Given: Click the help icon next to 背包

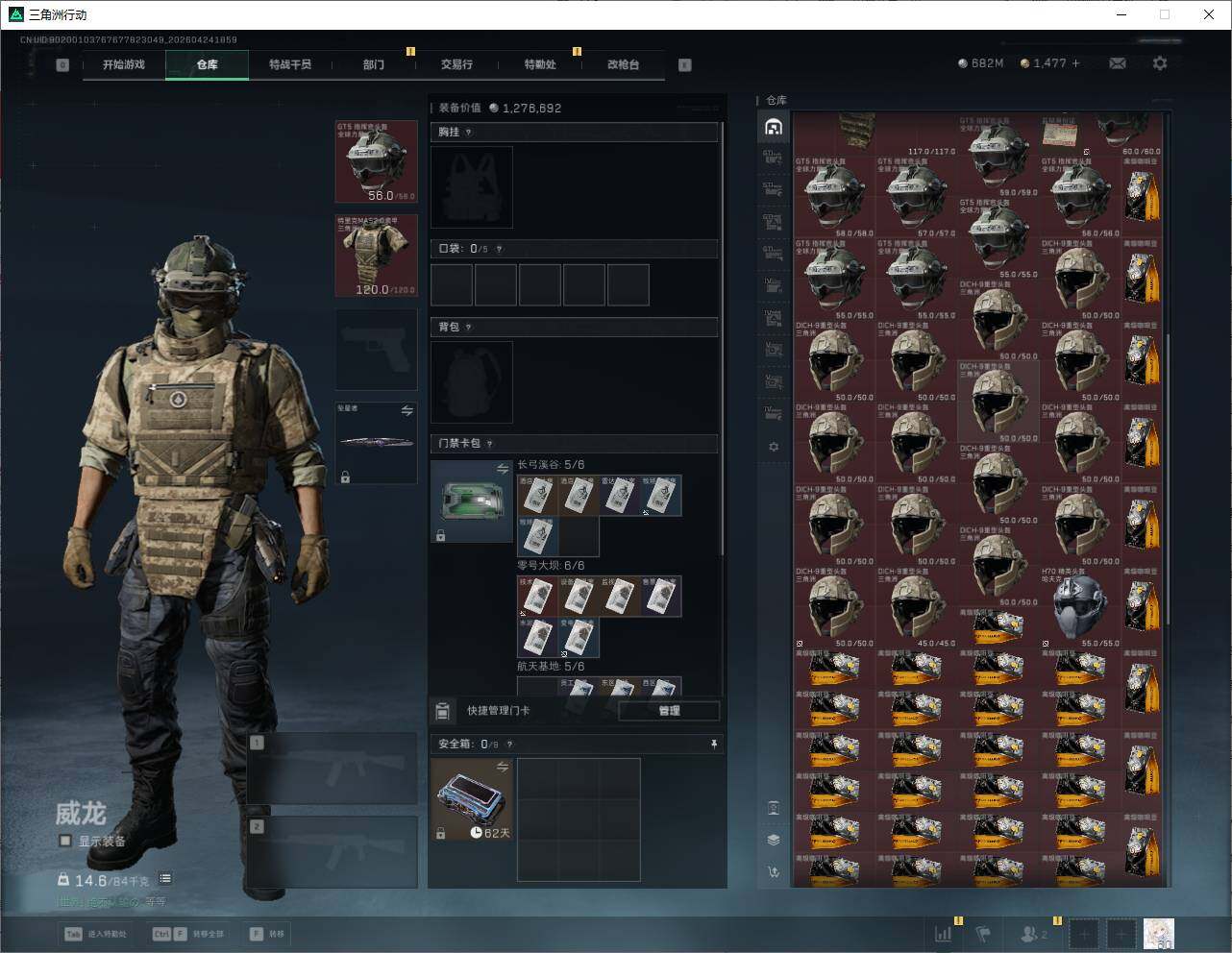Looking at the screenshot, I should [468, 328].
